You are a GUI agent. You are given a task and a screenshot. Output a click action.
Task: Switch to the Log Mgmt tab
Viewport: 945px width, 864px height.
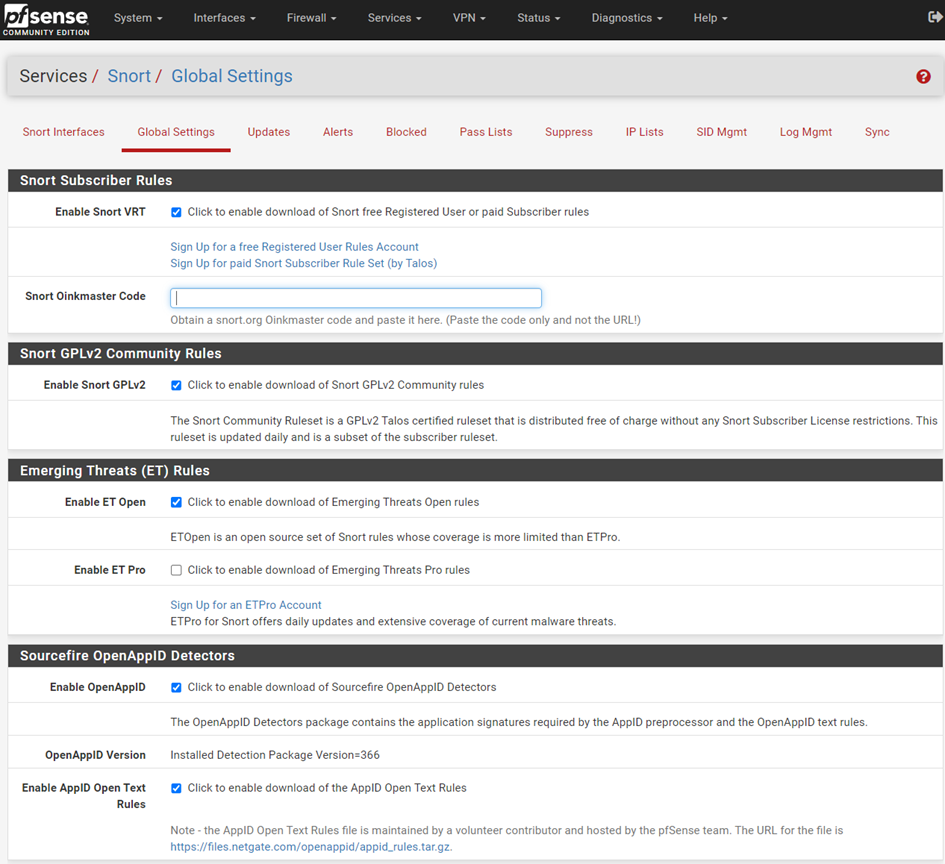click(x=805, y=132)
